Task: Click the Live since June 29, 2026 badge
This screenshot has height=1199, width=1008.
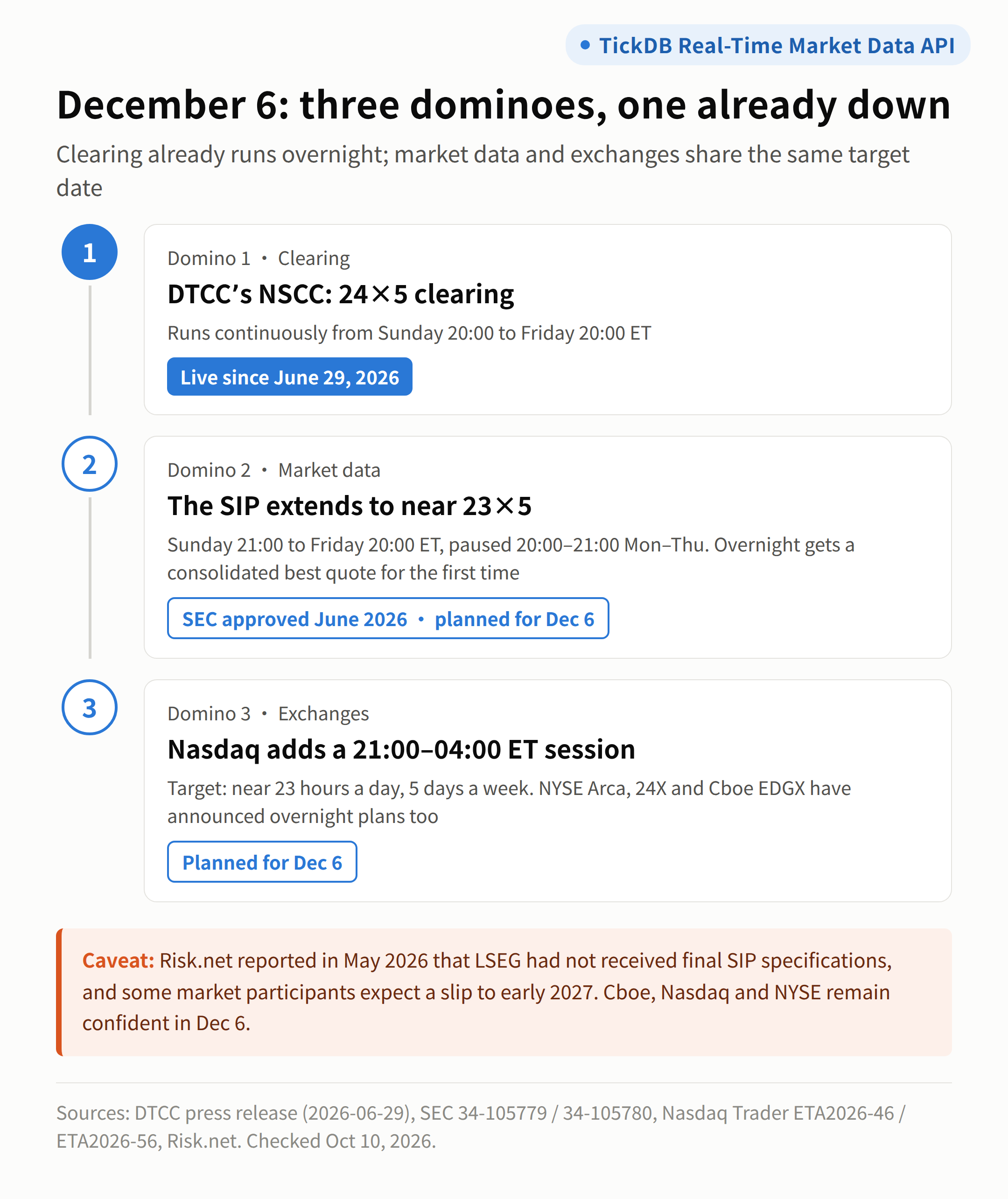Action: point(289,377)
